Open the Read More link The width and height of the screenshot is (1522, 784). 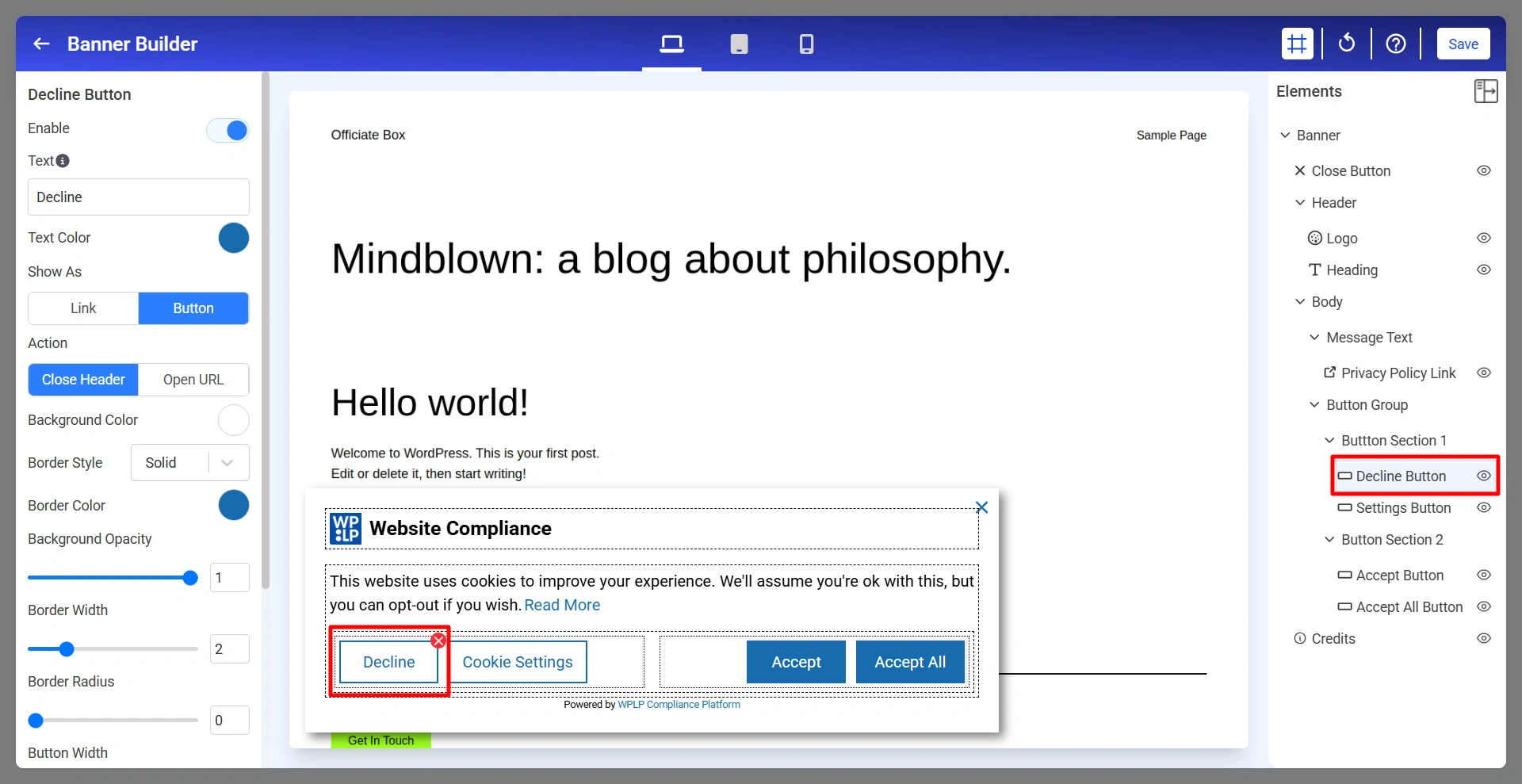tap(562, 605)
